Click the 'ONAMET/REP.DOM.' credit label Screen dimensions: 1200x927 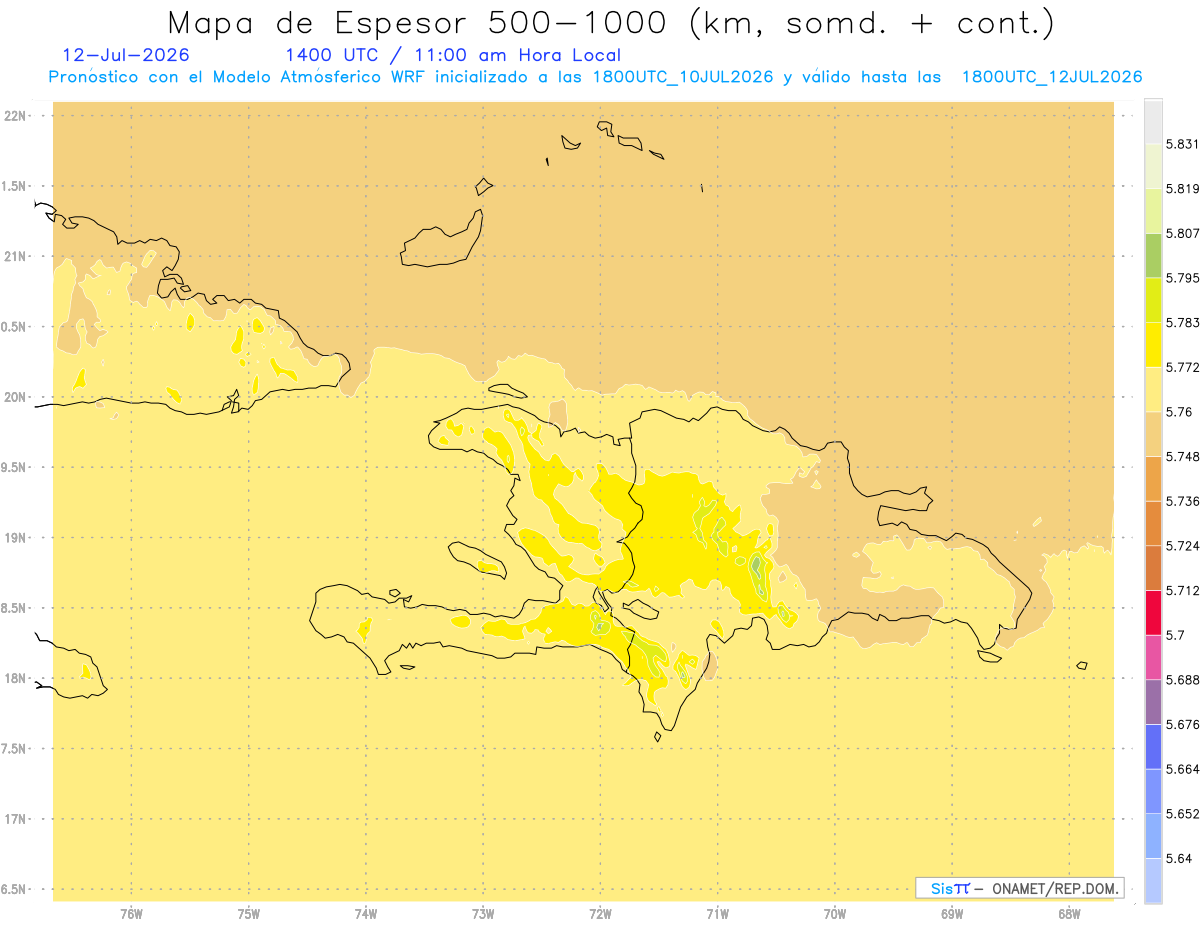pyautogui.click(x=1054, y=888)
